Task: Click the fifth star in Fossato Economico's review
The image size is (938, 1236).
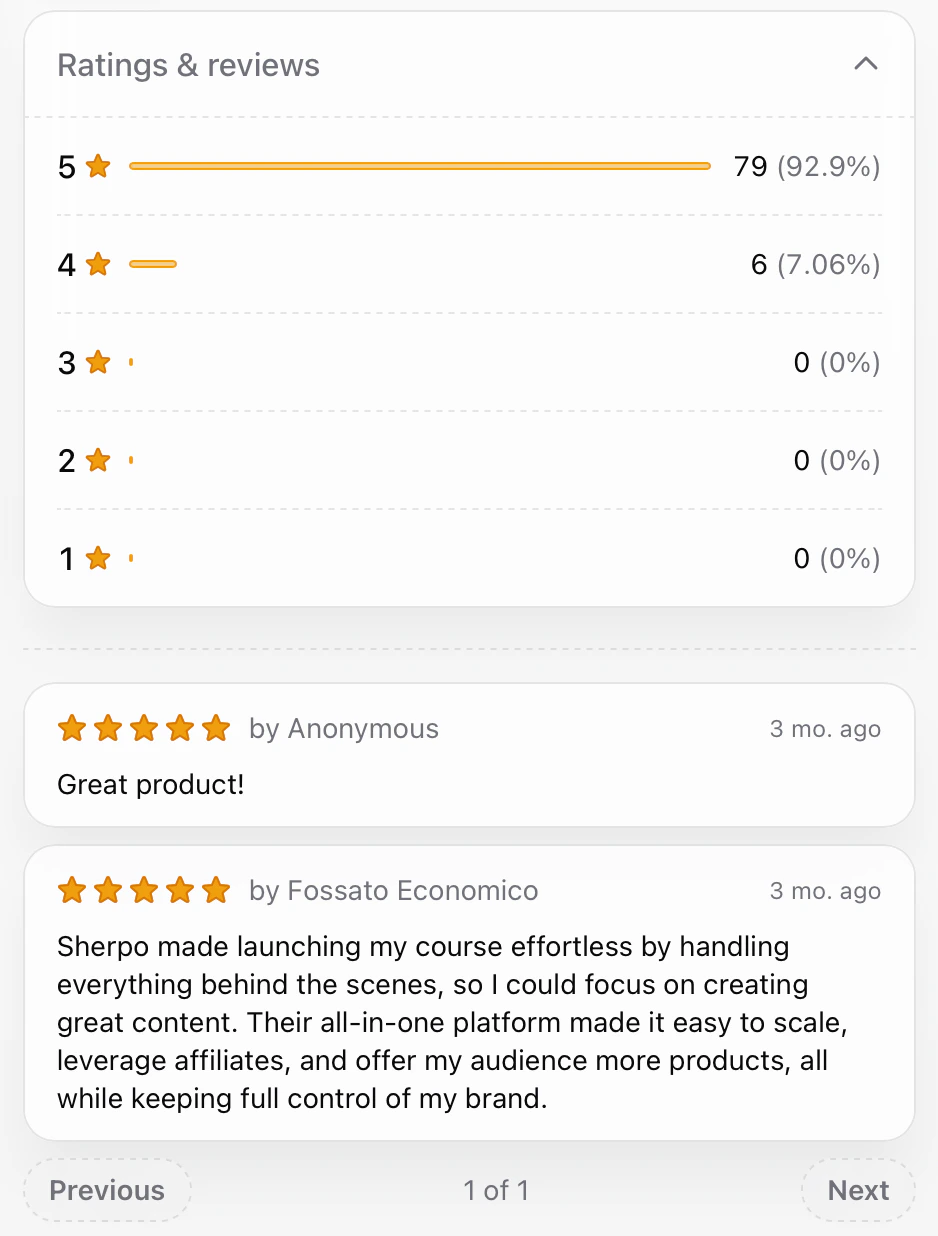Action: pos(216,889)
